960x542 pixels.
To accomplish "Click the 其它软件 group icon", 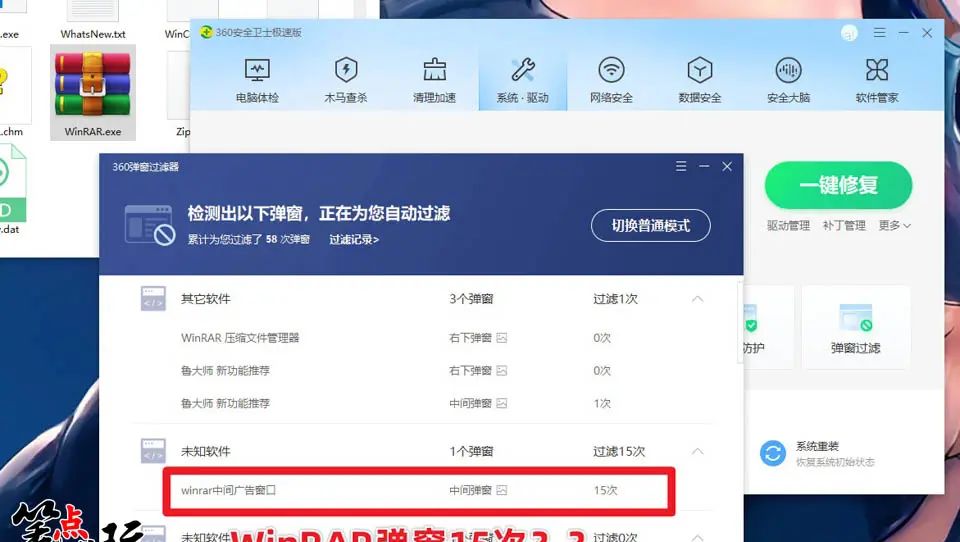I will click(153, 298).
